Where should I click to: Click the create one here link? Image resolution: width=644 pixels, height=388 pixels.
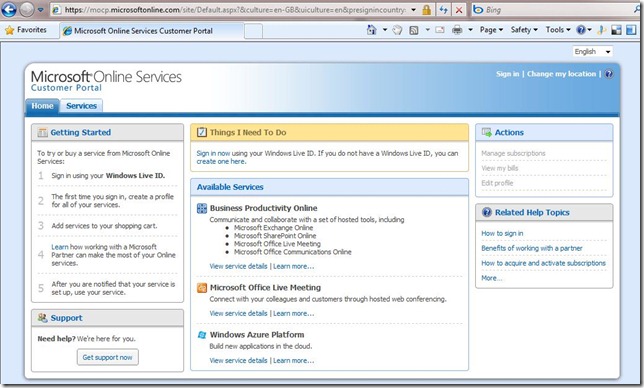click(221, 161)
